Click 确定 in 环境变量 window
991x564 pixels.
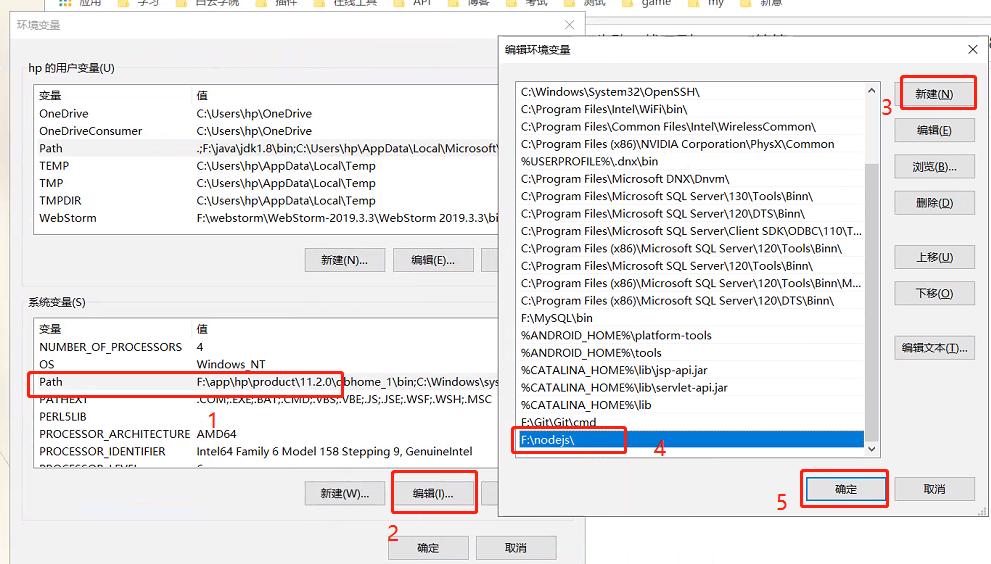(428, 548)
